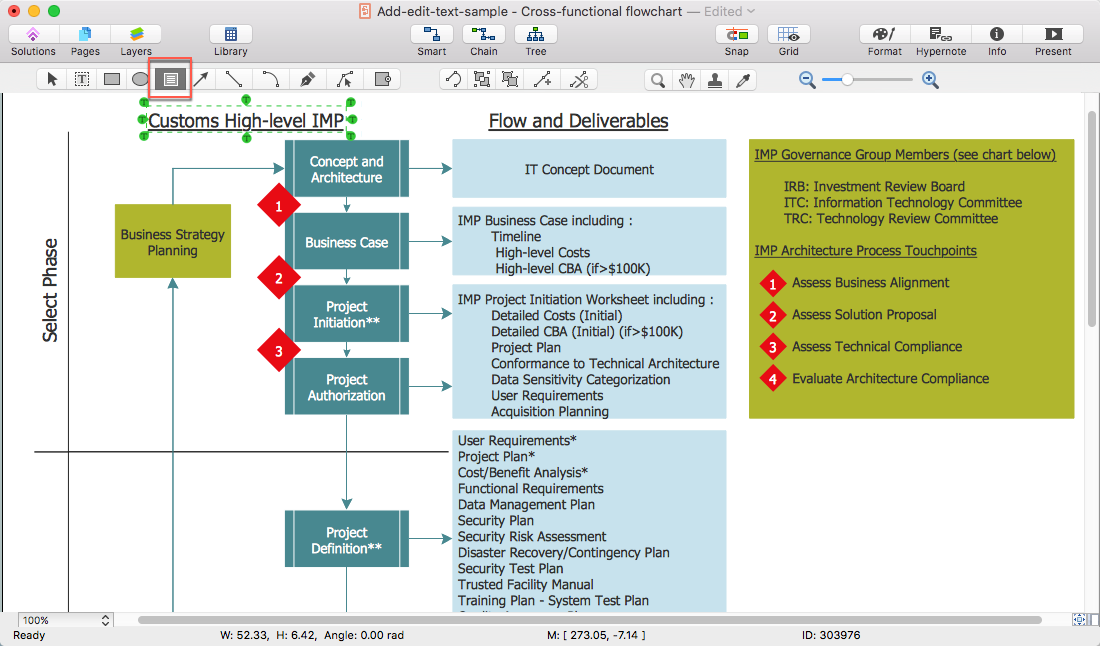Click IMP Governance Group Members heading

[x=905, y=154]
